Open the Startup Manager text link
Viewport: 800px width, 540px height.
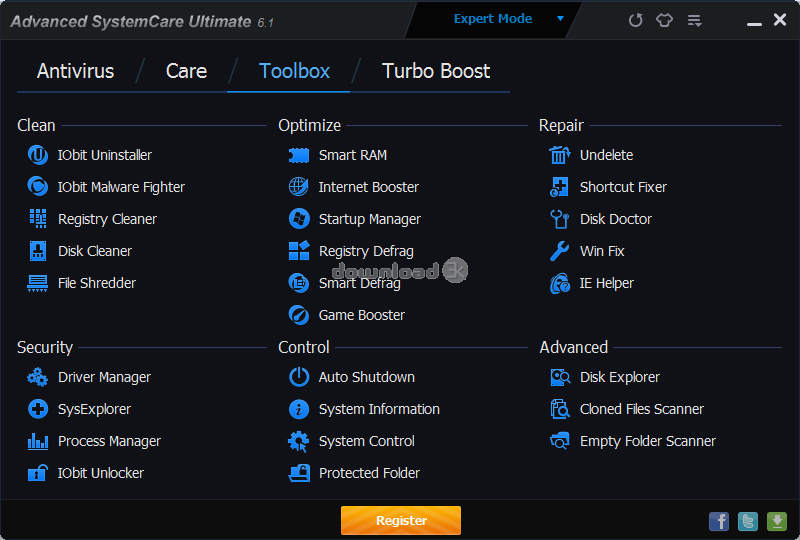[369, 219]
